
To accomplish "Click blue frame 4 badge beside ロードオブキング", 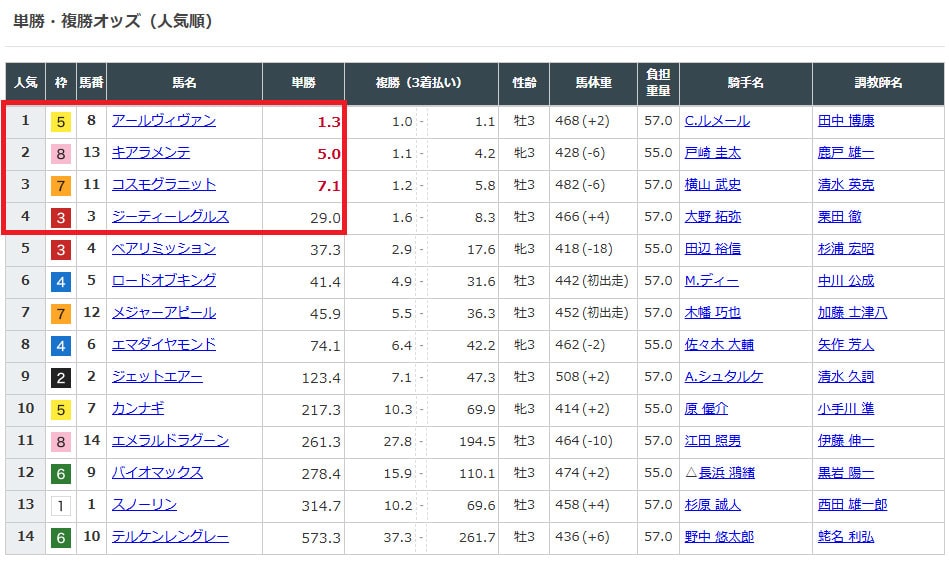I will click(61, 281).
